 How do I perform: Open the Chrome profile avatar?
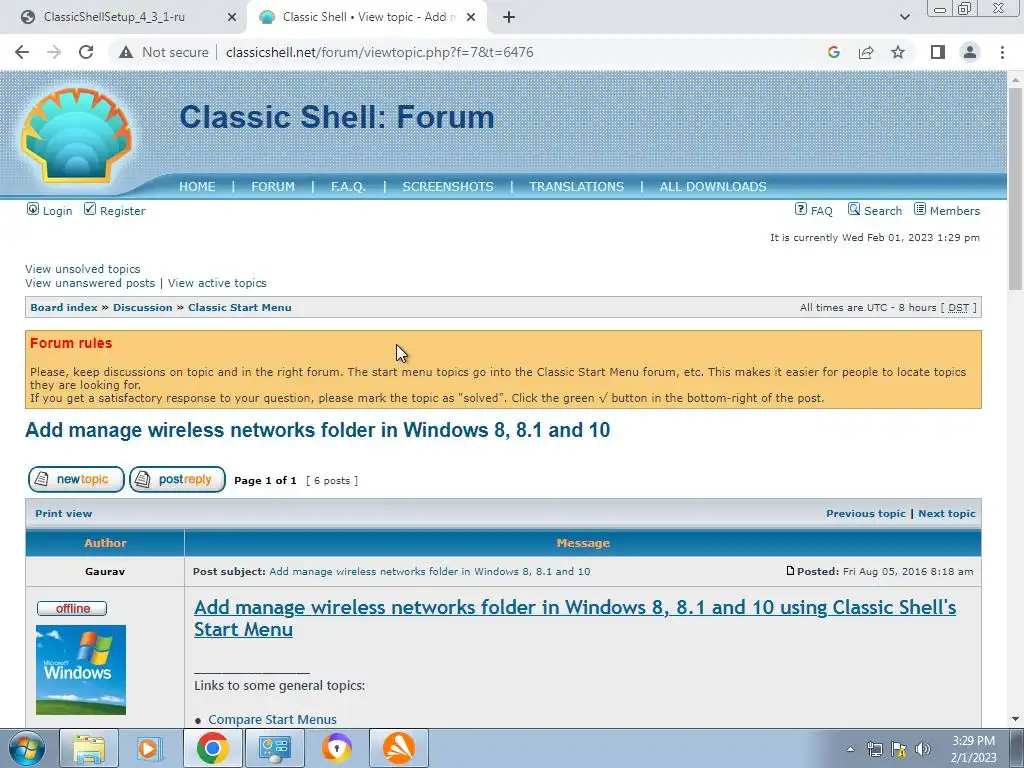970,52
